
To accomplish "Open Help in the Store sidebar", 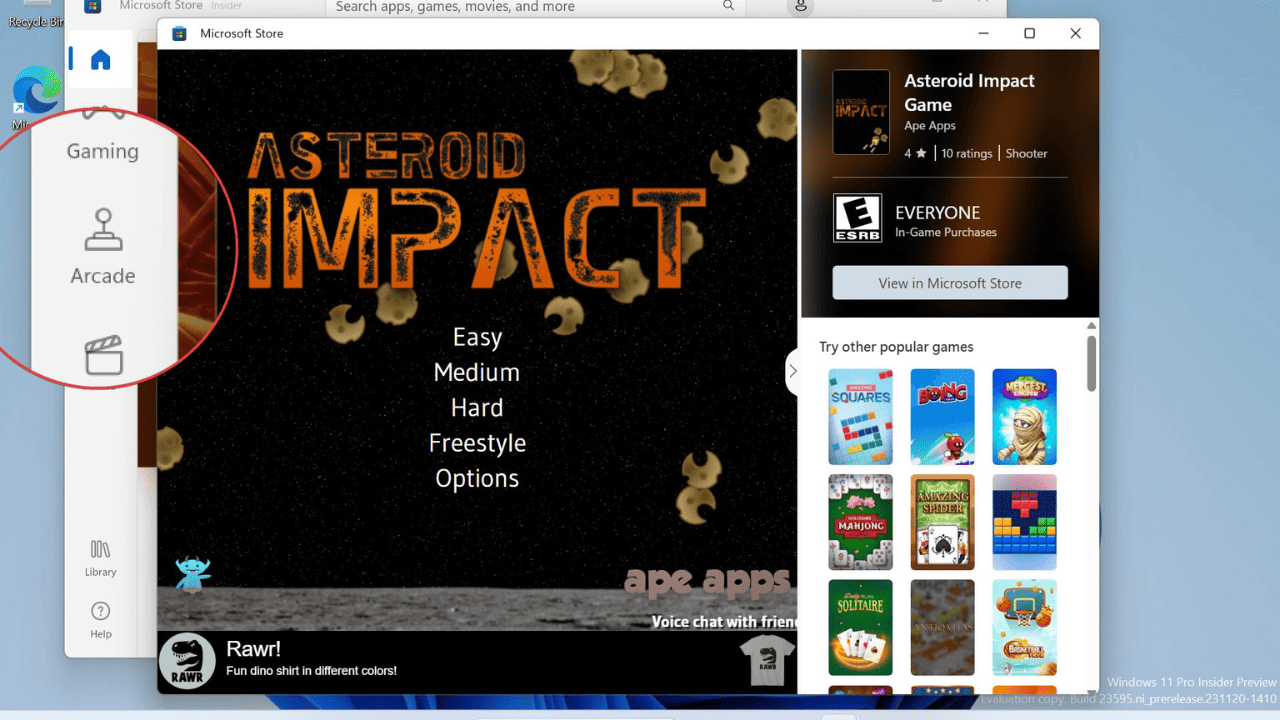I will pos(100,620).
